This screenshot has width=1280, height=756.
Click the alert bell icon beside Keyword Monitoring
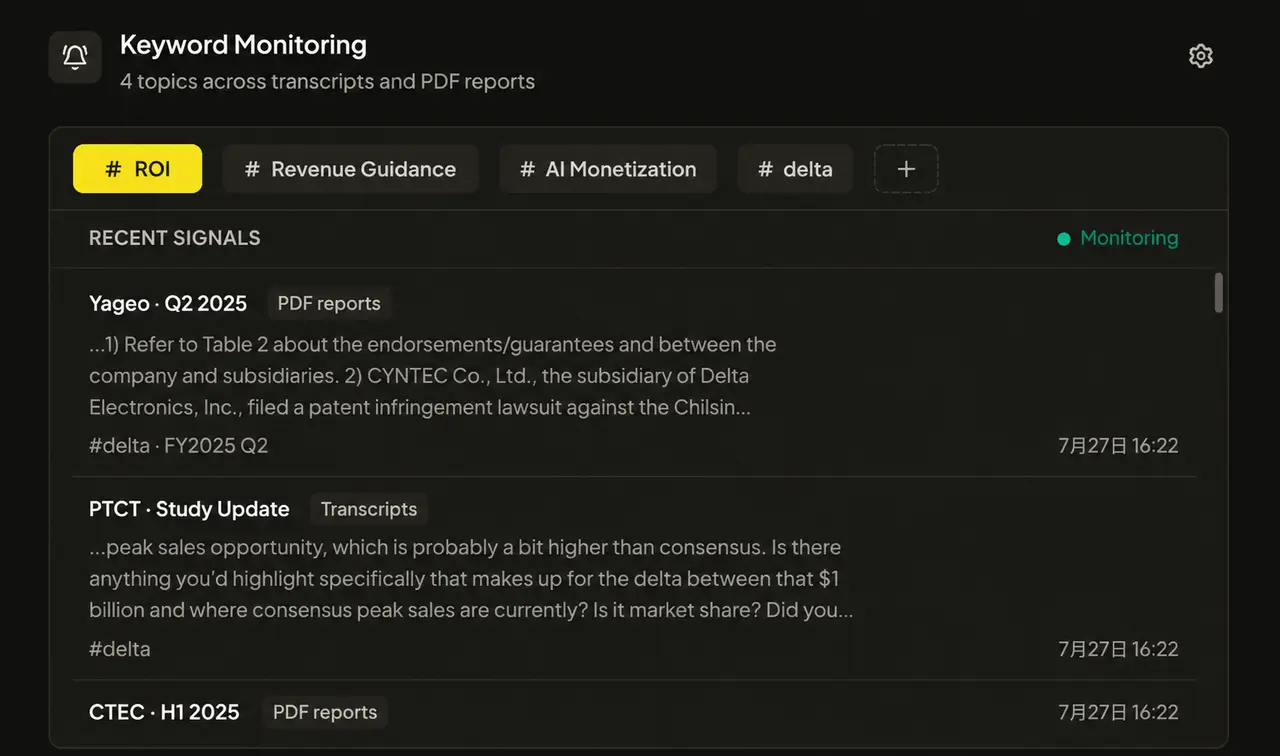75,57
